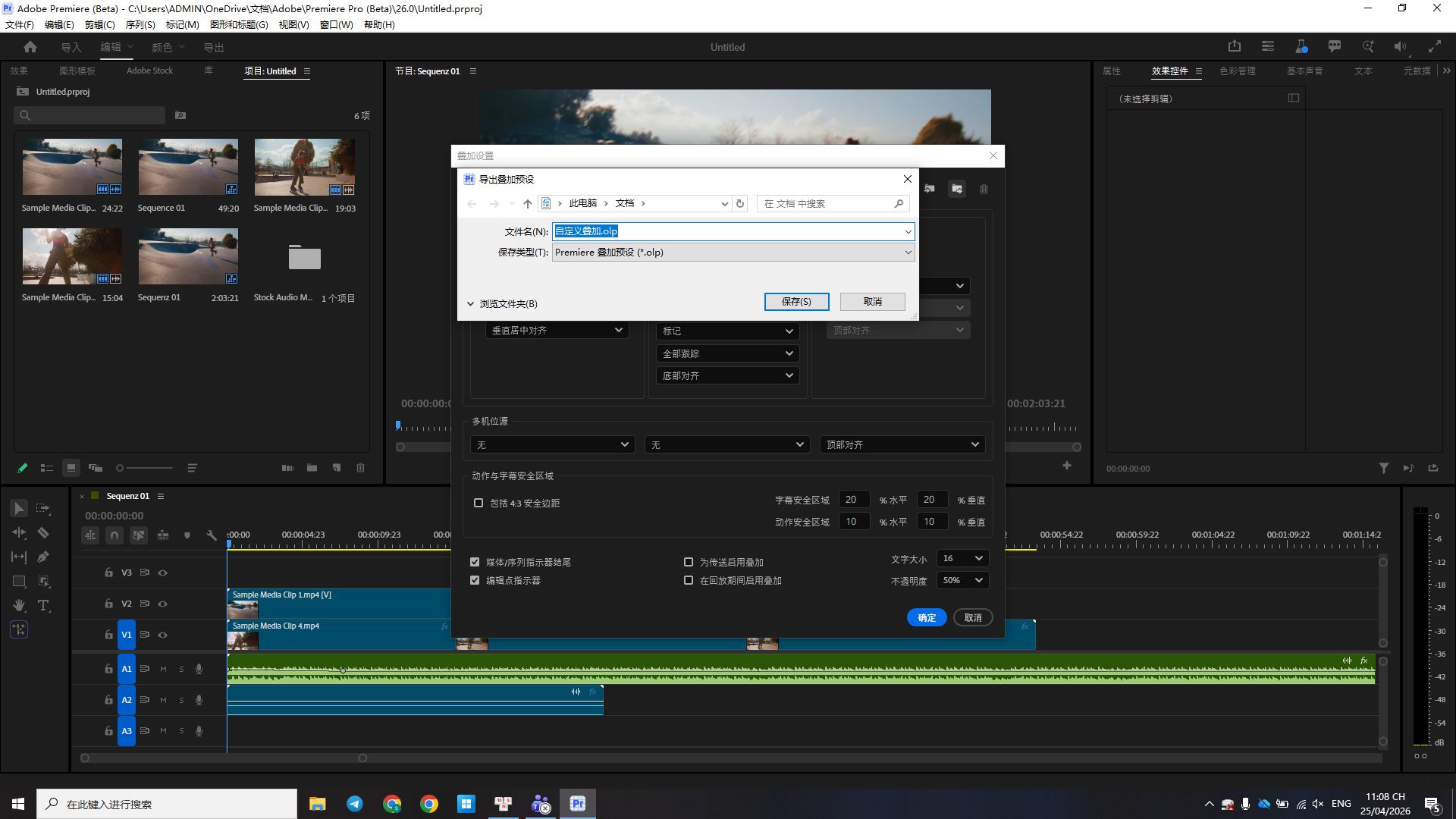Open the 序列(S) menu
The image size is (1456, 819).
tap(140, 25)
